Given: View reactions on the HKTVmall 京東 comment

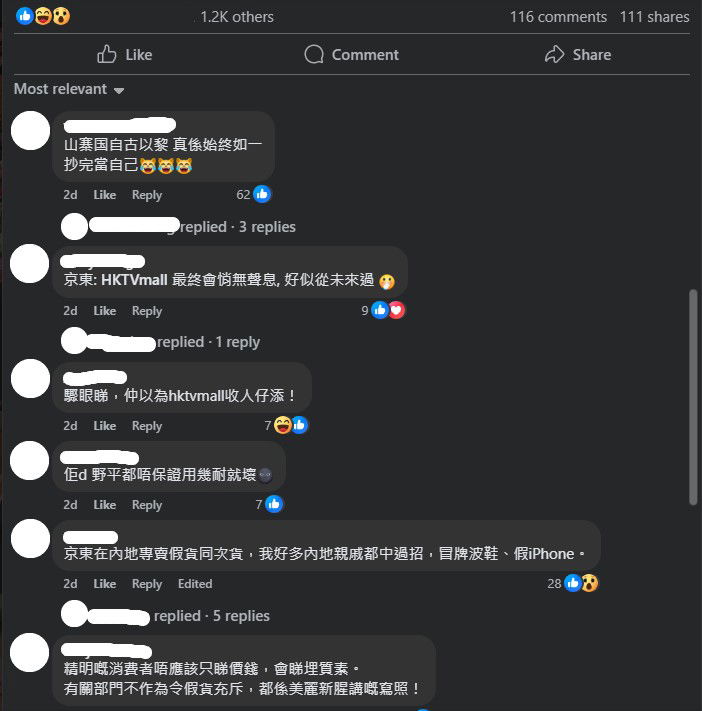Looking at the screenshot, I should [x=388, y=311].
